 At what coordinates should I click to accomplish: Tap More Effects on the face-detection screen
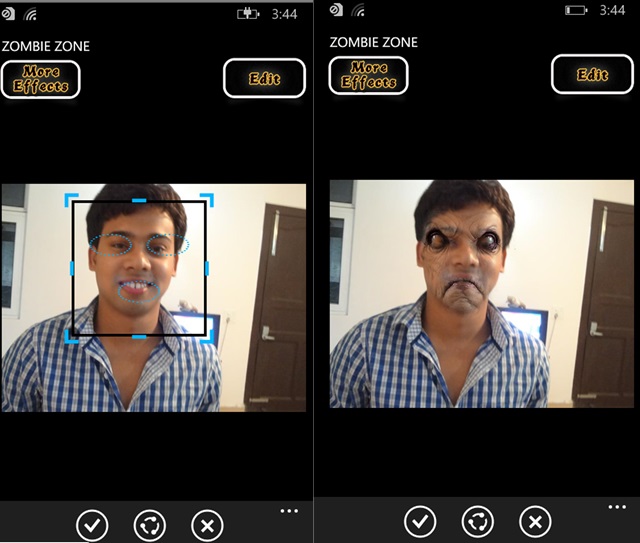click(40, 79)
